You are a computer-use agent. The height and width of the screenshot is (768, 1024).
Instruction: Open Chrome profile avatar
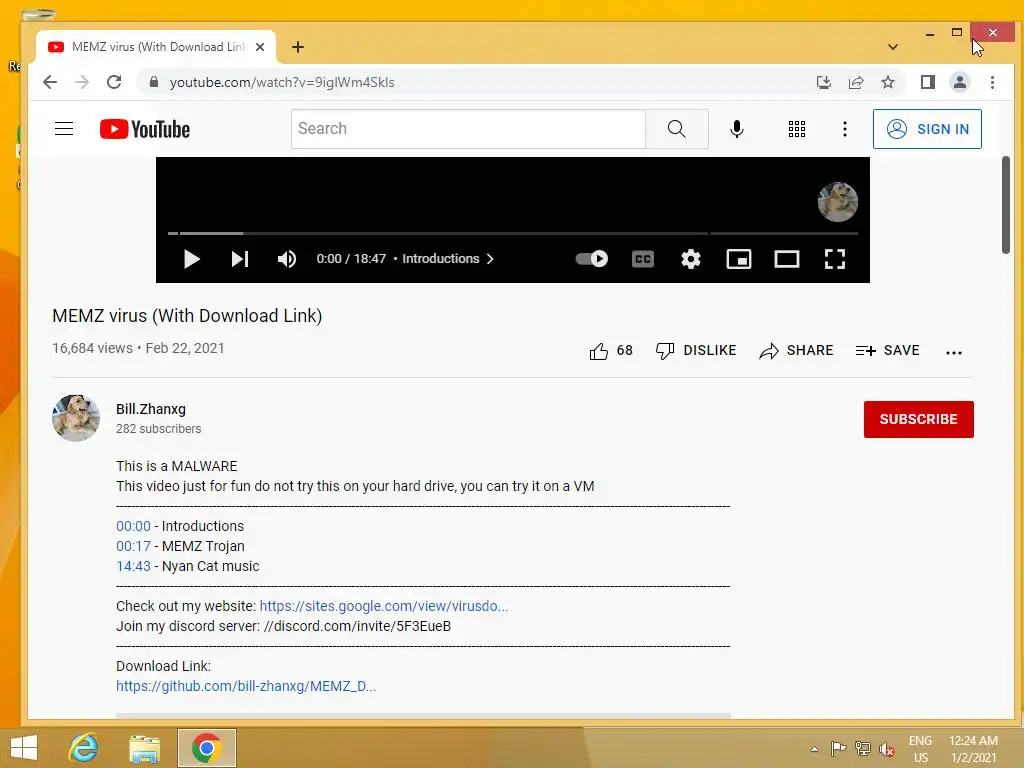[960, 82]
